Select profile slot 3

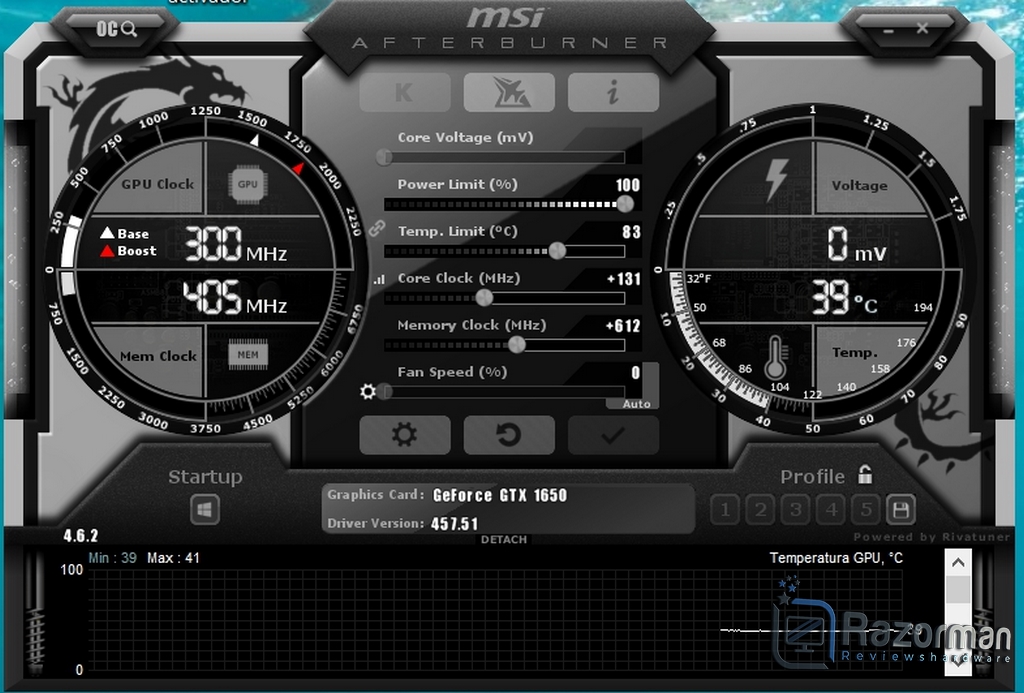click(795, 509)
